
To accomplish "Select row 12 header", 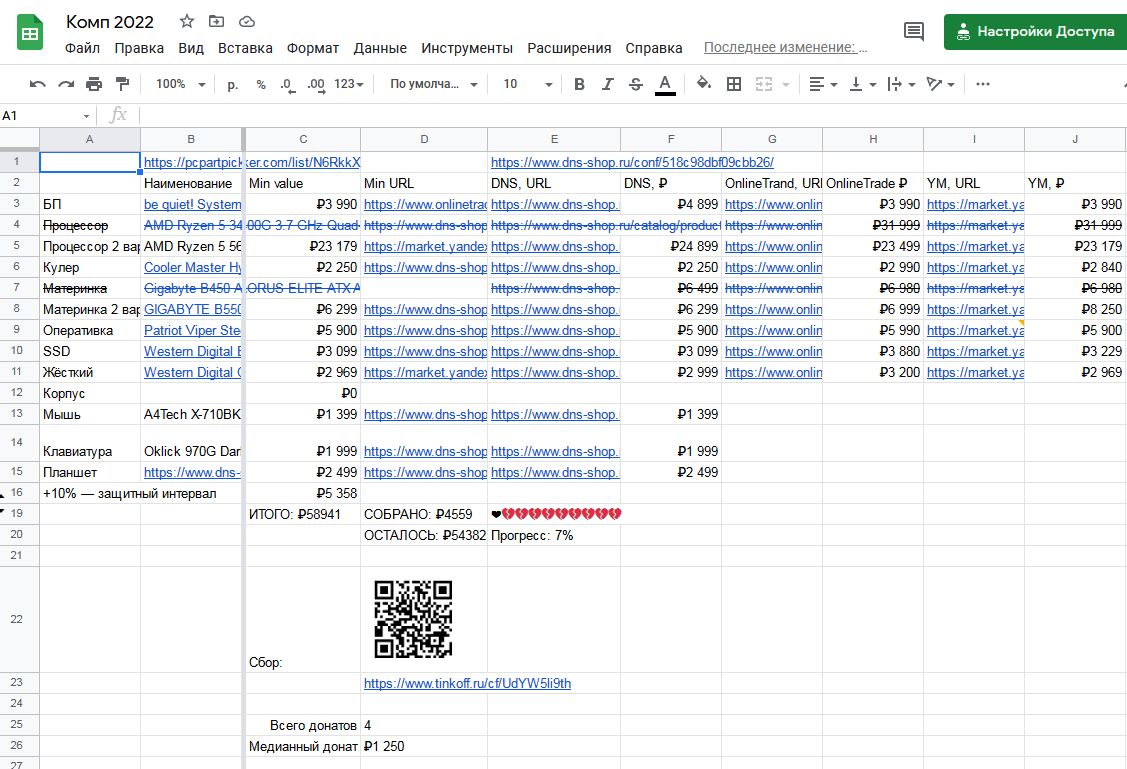I will click(x=19, y=393).
